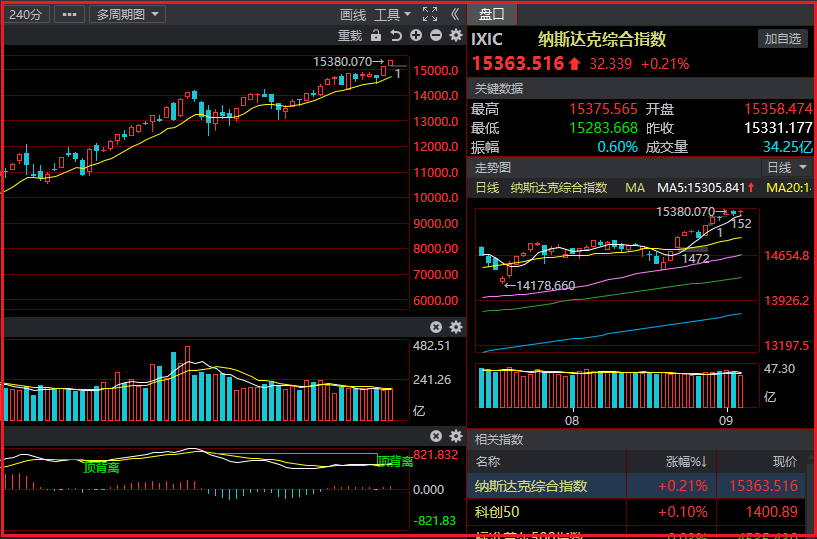Click the 最低 value 15283.668
The height and width of the screenshot is (539, 817).
pyautogui.click(x=603, y=128)
